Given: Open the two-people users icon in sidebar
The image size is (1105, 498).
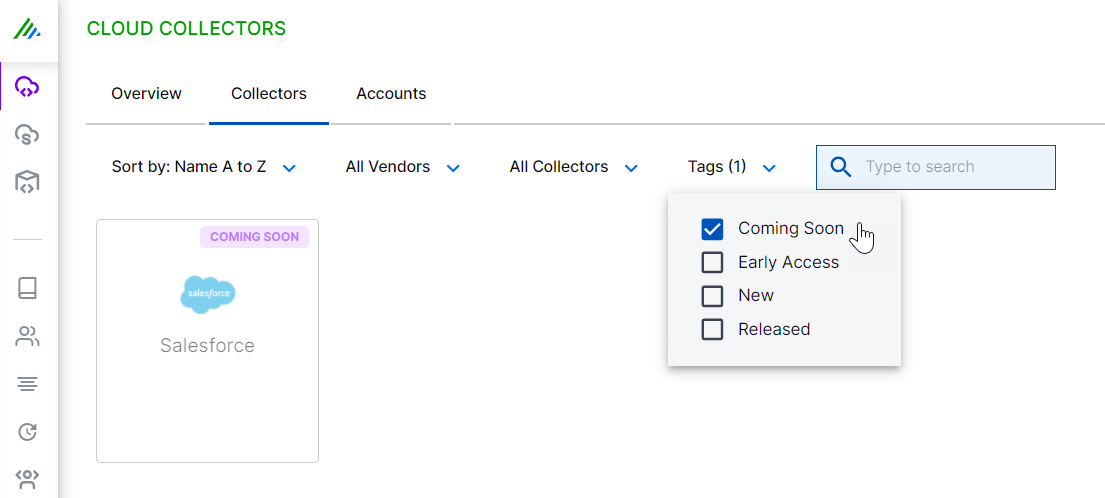Looking at the screenshot, I should (27, 336).
